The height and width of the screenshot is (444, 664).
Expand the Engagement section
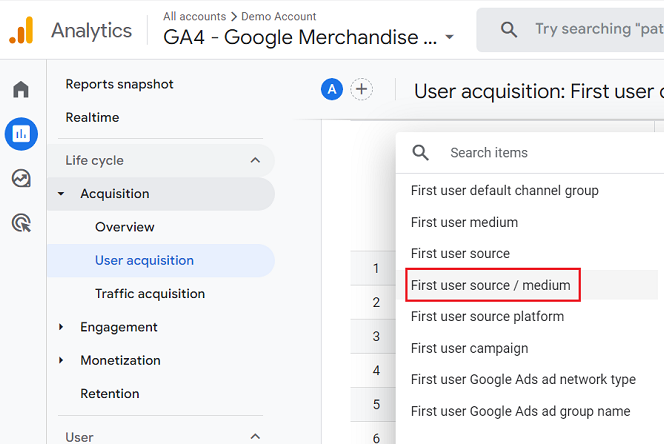click(61, 327)
